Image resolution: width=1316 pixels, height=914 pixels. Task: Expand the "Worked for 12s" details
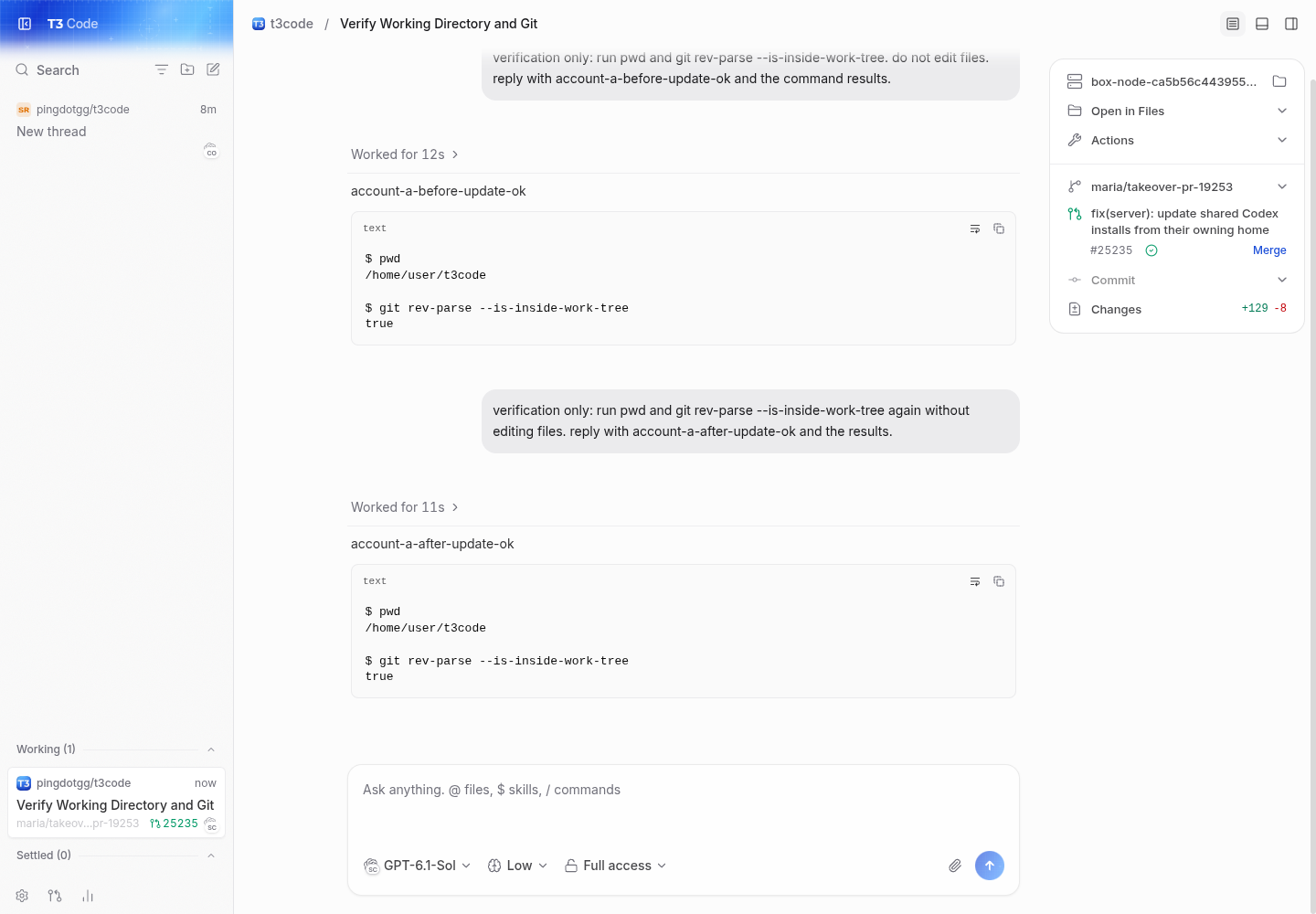(405, 154)
